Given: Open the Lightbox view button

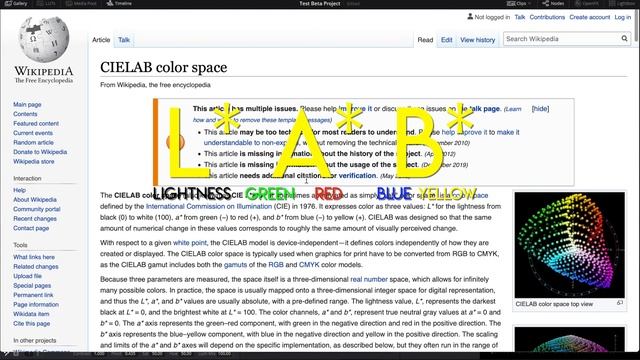Looking at the screenshot, I should tap(622, 3).
